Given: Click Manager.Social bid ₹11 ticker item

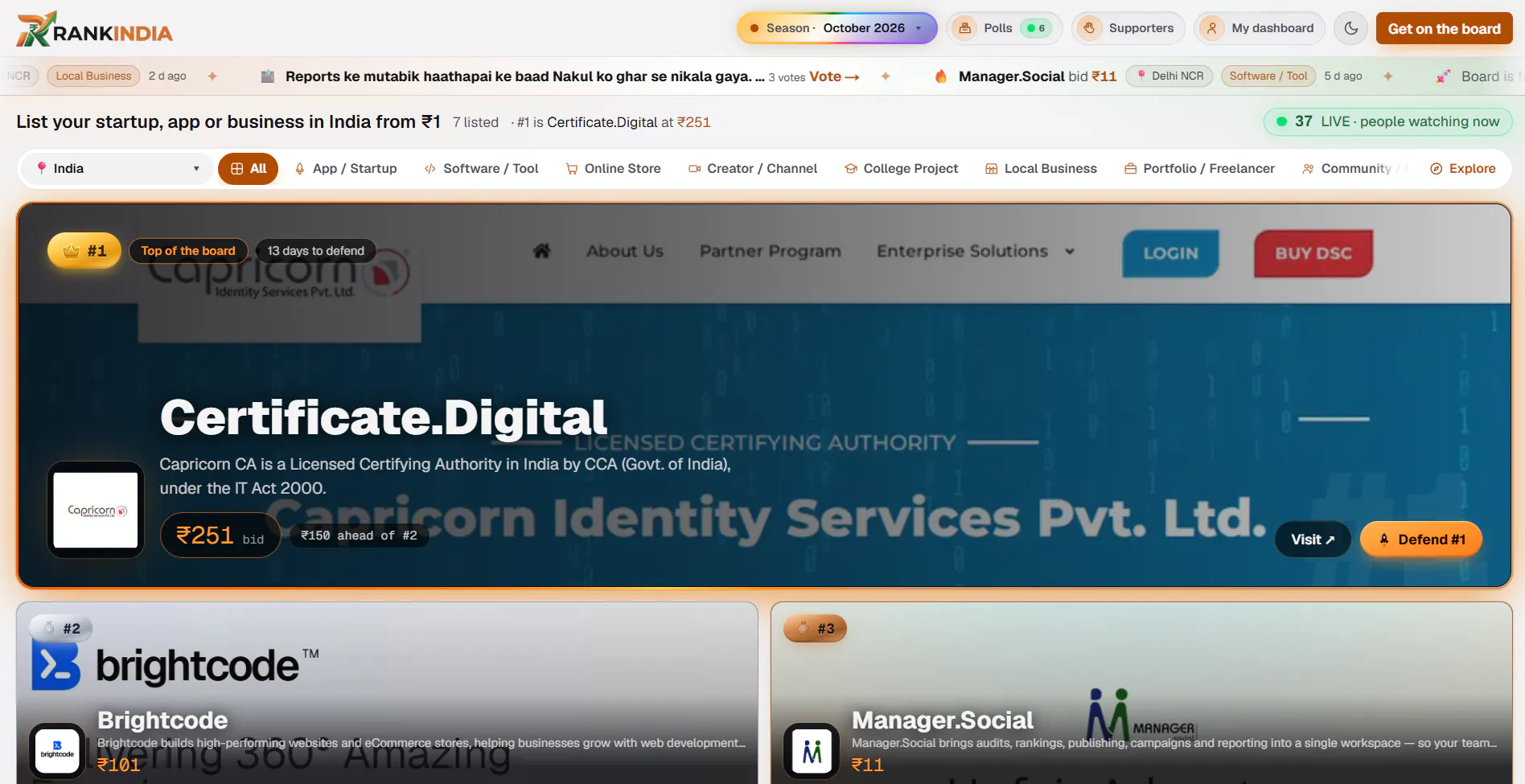Looking at the screenshot, I should 1038,76.
